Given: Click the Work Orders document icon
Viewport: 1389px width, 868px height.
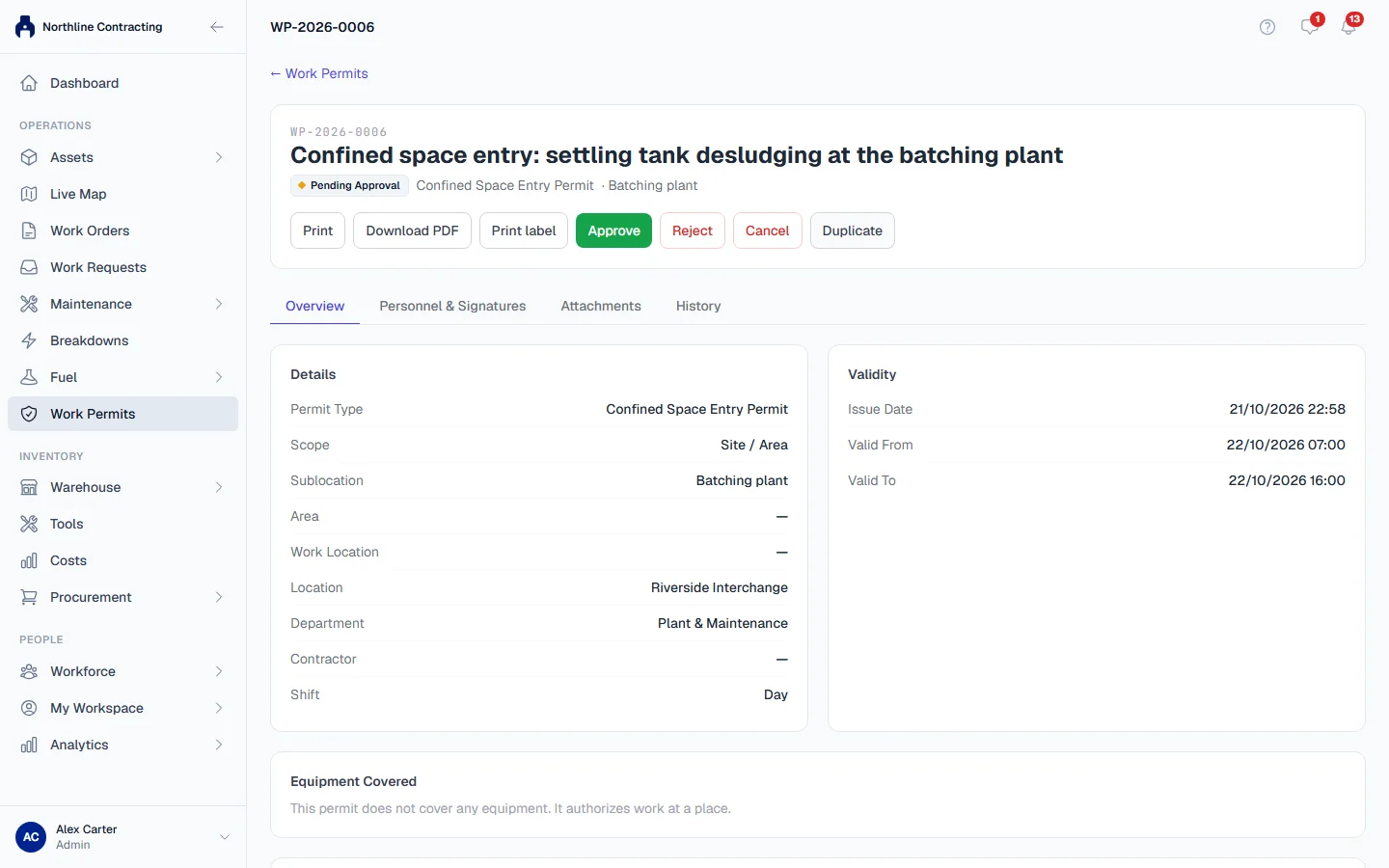Looking at the screenshot, I should [x=29, y=231].
